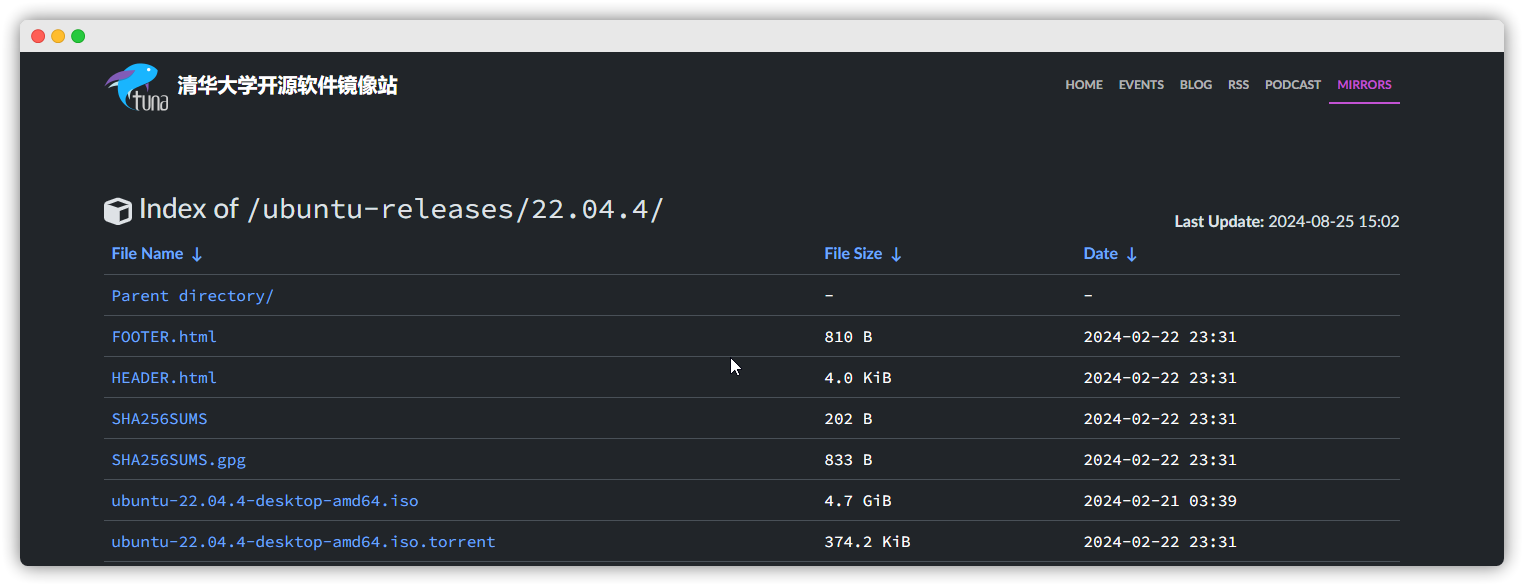Open Parent directory link

pyautogui.click(x=192, y=296)
